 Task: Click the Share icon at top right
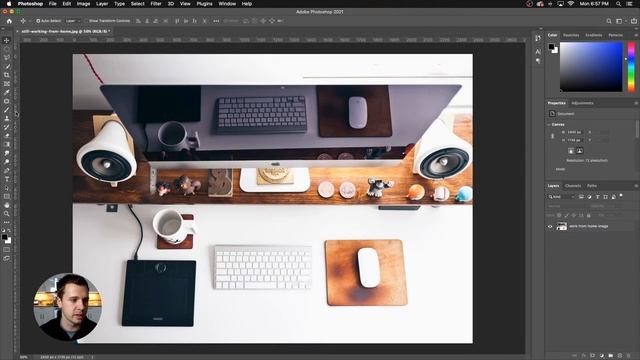tap(634, 21)
